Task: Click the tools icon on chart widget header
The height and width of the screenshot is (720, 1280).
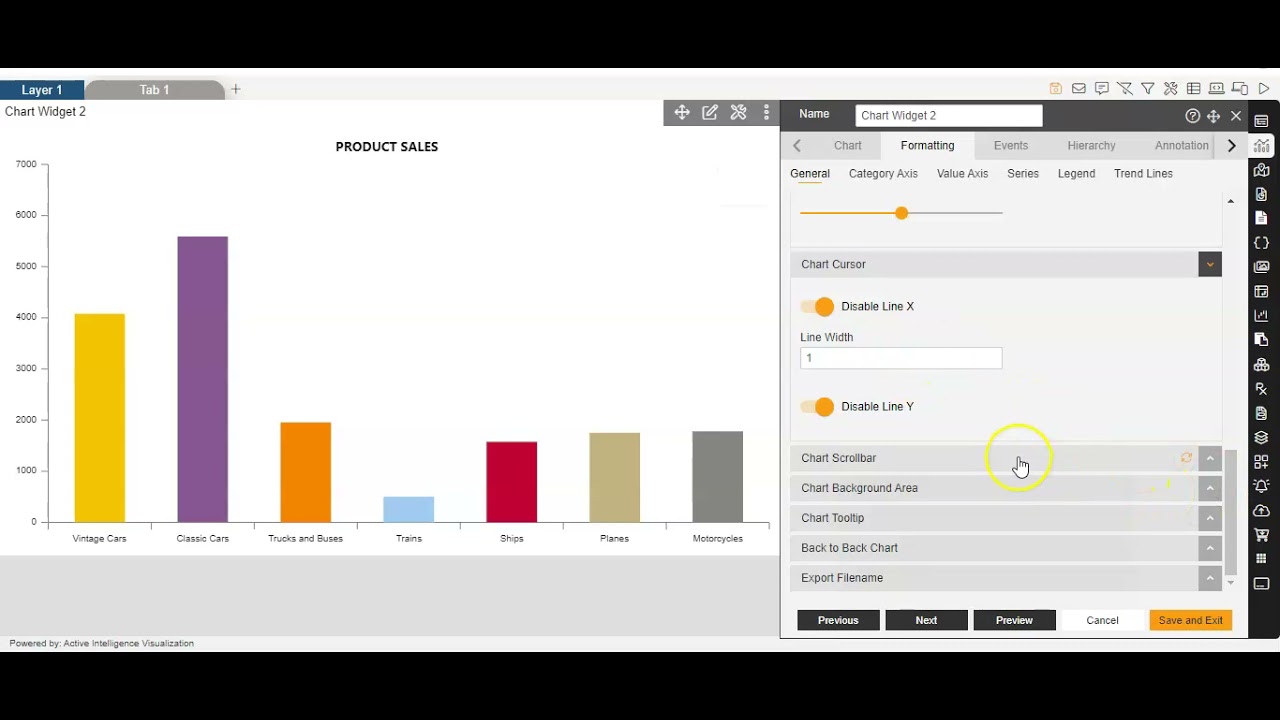Action: (739, 113)
